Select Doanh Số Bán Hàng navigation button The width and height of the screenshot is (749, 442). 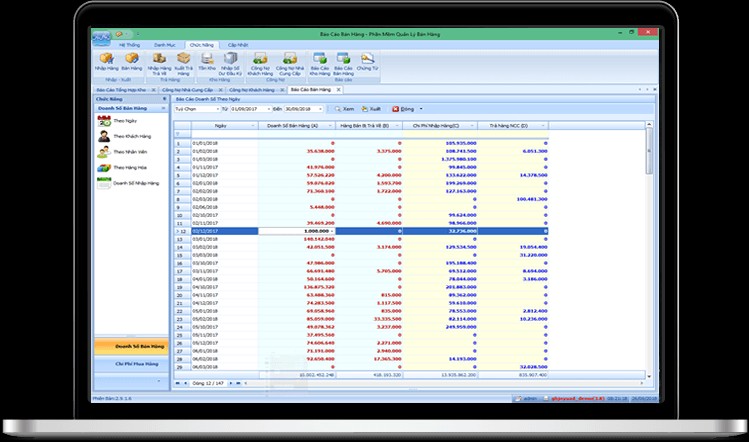click(x=131, y=346)
